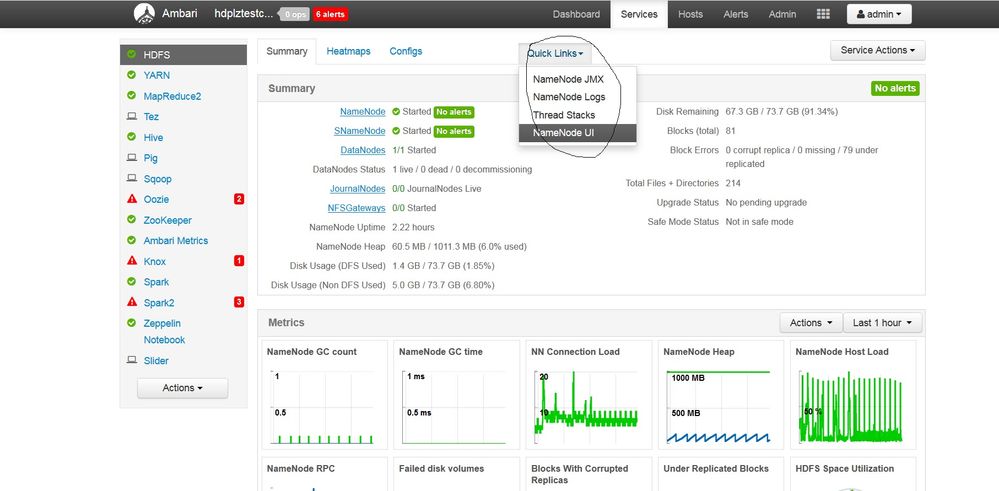Open the grid views icon in navbar
Screen dimensions: 999x491
(823, 14)
